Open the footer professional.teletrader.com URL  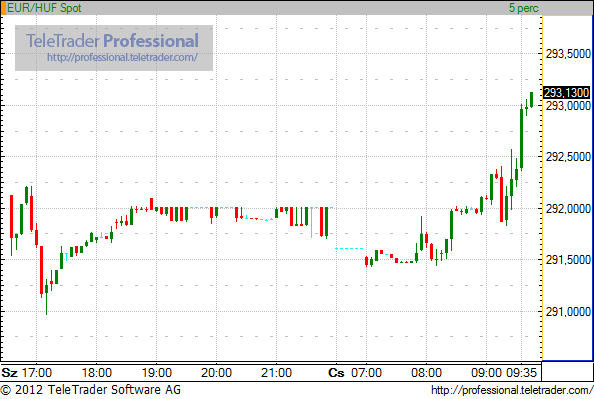(512, 390)
